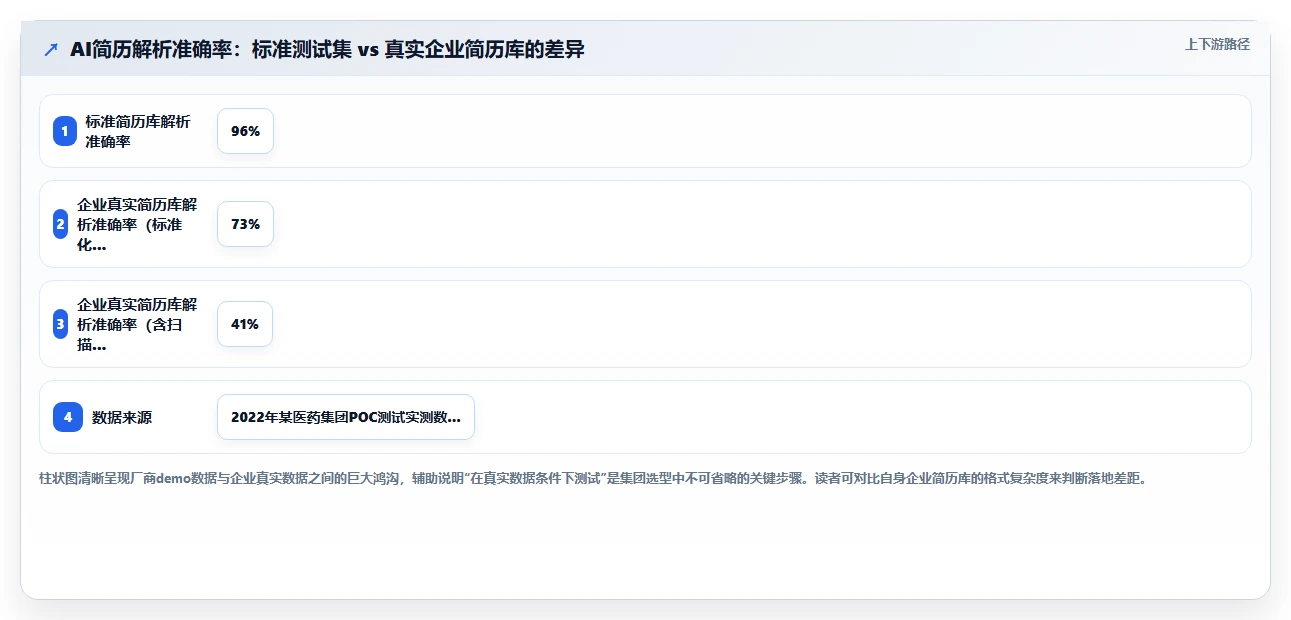Screen dimensions: 1291x620
Task: Click the 柱状图清晰呈现 description paragraph
Action: click(593, 478)
